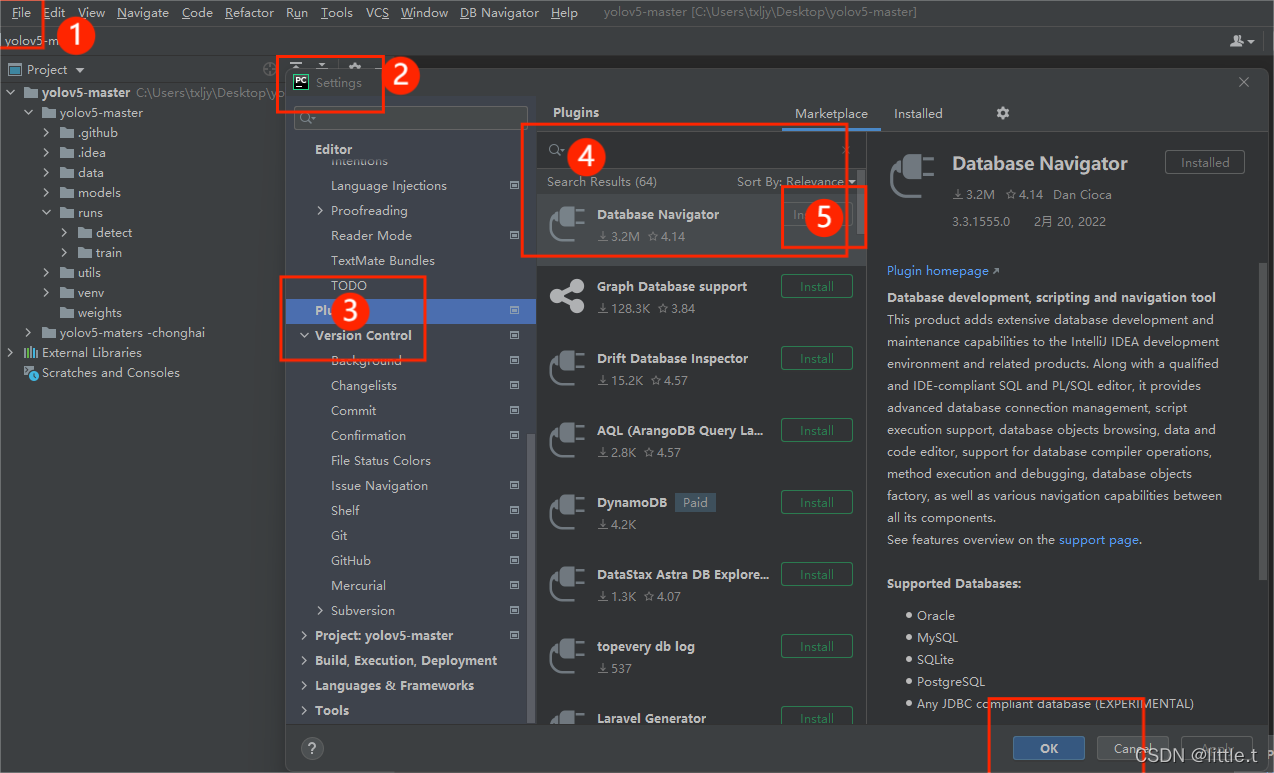
Task: Collapse the runs folder in project tree
Action: point(47,213)
